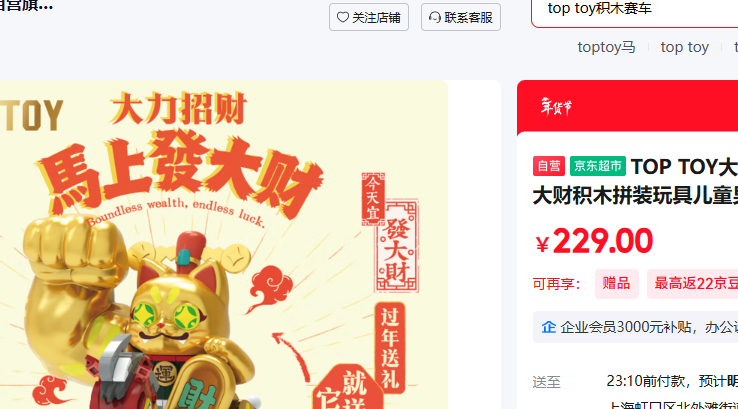Open the store name link at top left
This screenshot has width=738, height=409.
tap(26, 6)
